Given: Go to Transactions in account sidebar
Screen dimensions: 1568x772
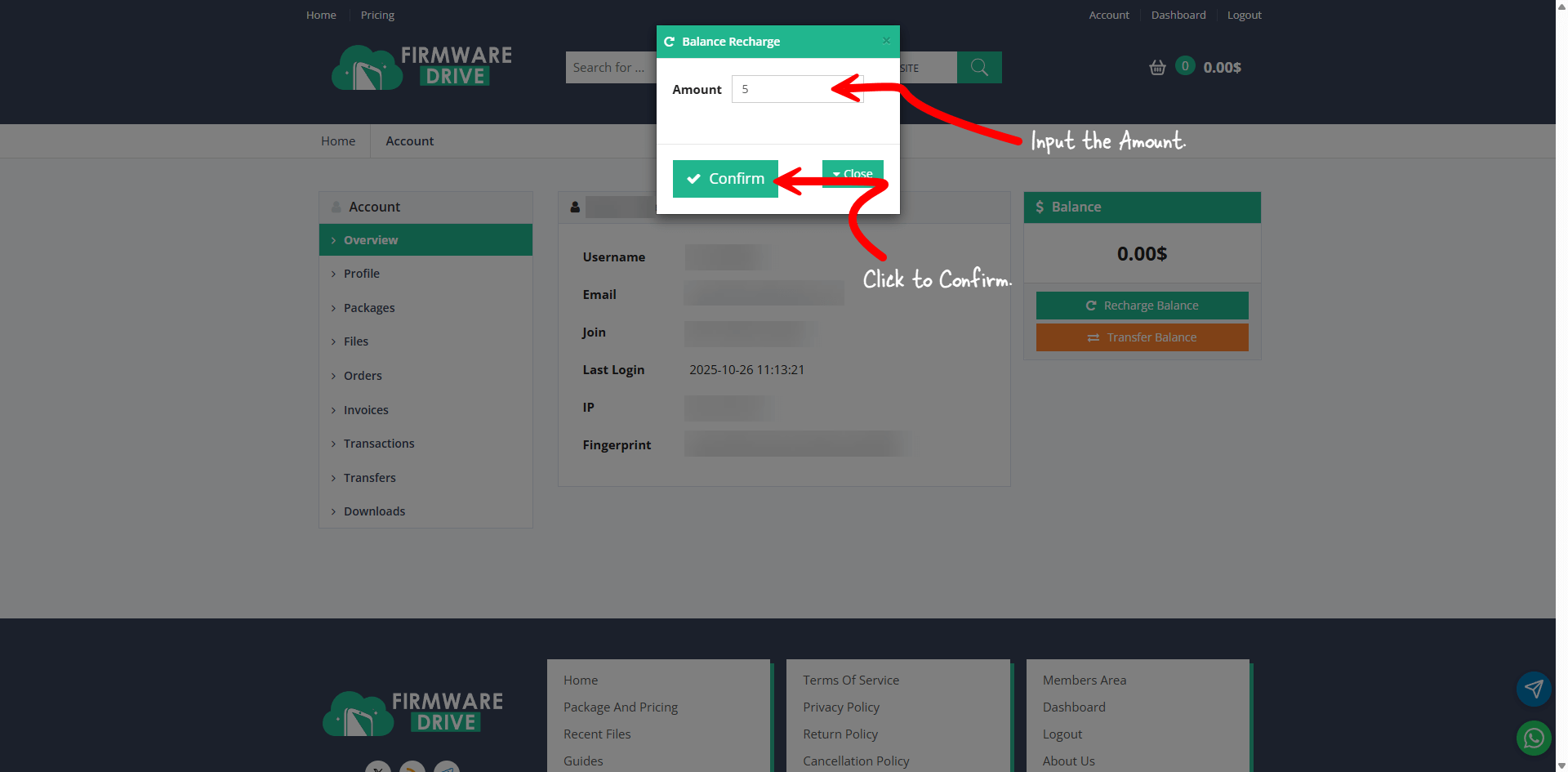Looking at the screenshot, I should pyautogui.click(x=379, y=444).
